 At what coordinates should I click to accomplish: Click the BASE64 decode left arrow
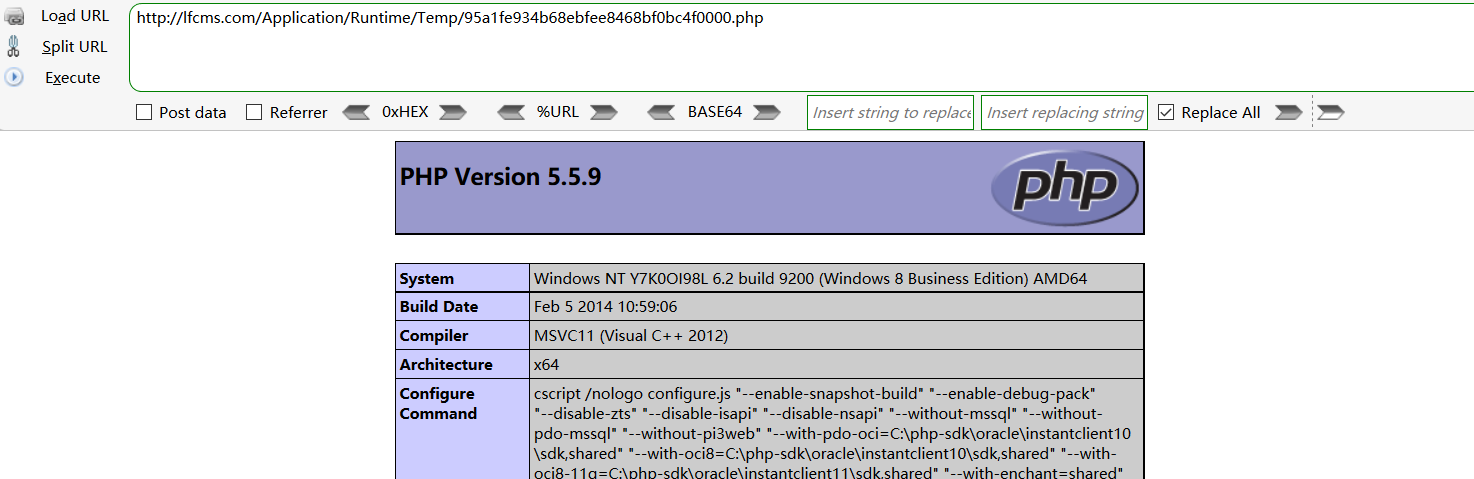[661, 112]
